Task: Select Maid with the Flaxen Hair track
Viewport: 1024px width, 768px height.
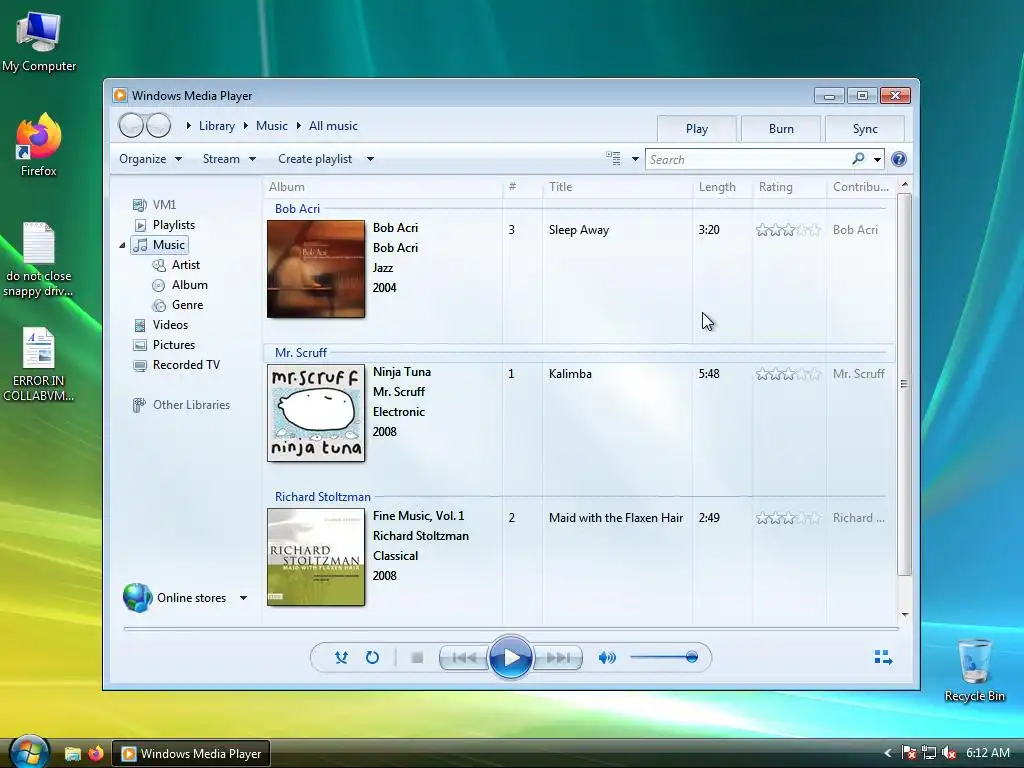Action: tap(616, 518)
